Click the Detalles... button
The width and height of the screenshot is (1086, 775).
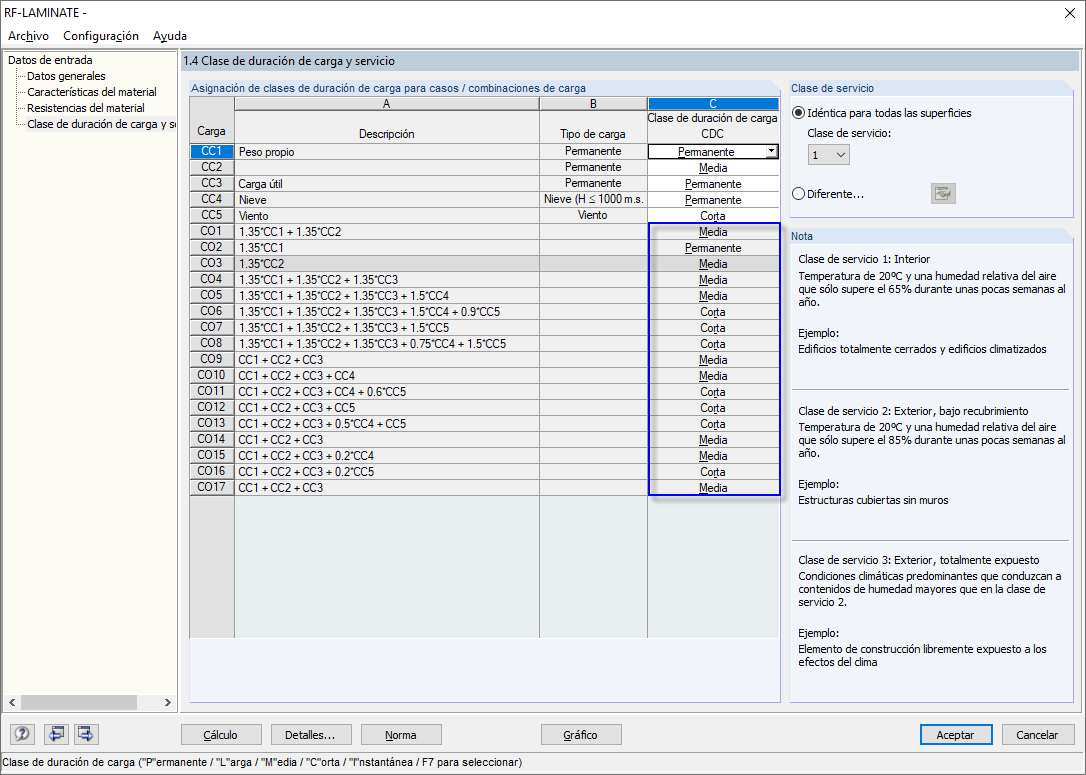pyautogui.click(x=310, y=735)
